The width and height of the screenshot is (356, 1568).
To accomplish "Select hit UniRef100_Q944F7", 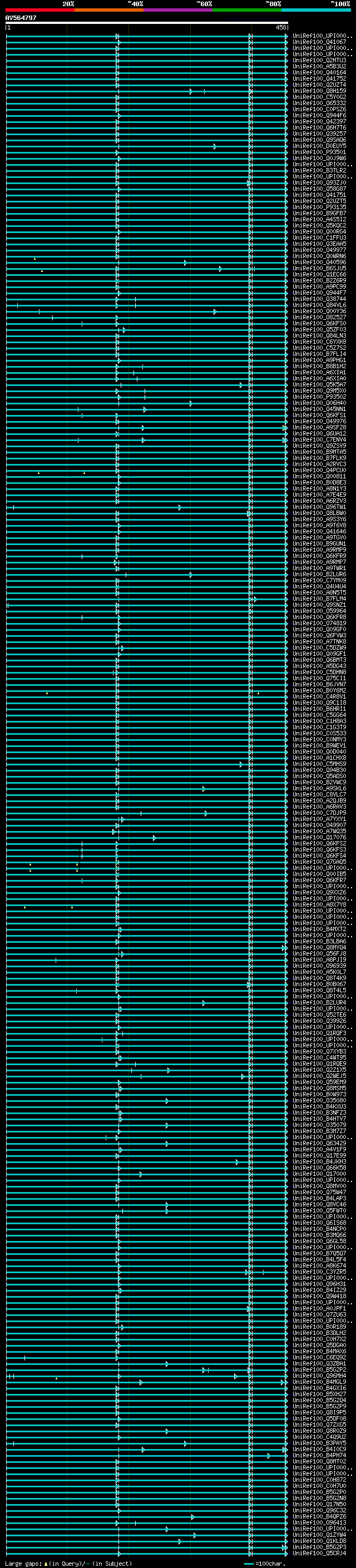I will (x=319, y=293).
